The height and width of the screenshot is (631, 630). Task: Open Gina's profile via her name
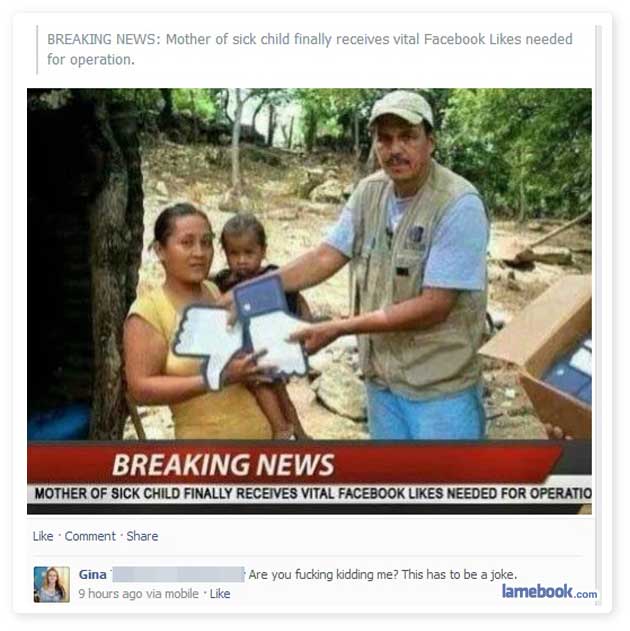point(93,574)
